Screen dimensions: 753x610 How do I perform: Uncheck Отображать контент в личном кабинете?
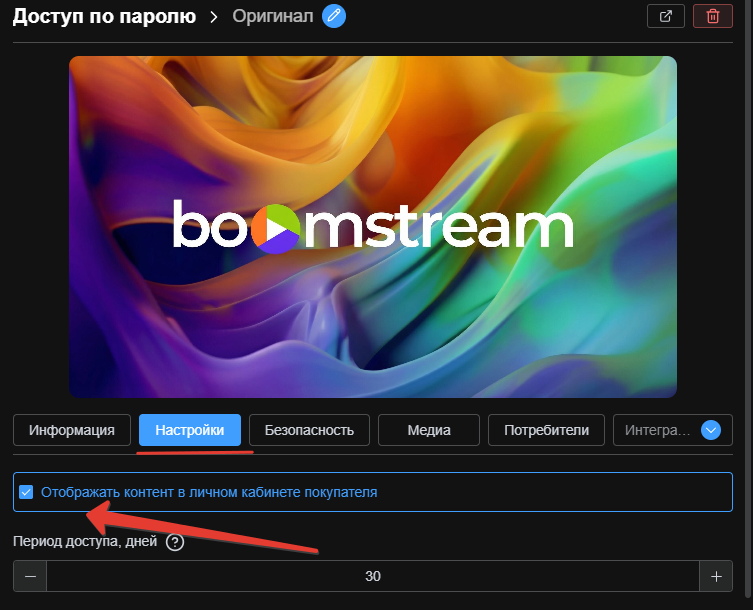26,492
